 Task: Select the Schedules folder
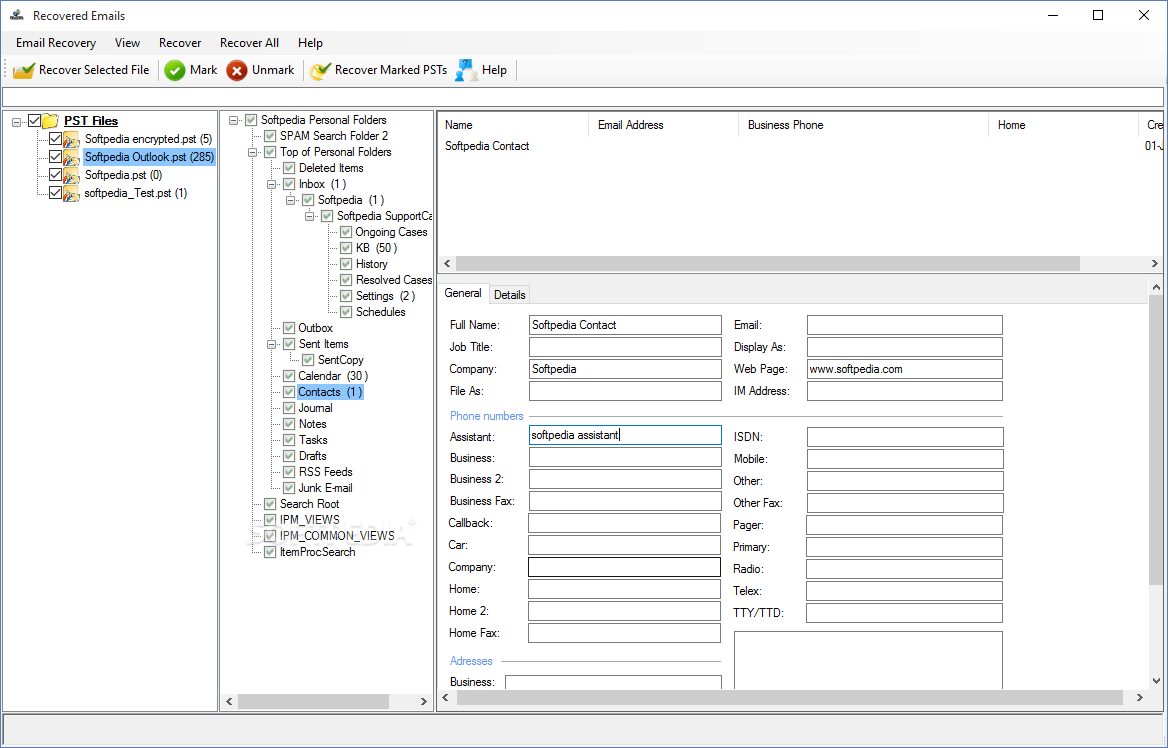(381, 312)
